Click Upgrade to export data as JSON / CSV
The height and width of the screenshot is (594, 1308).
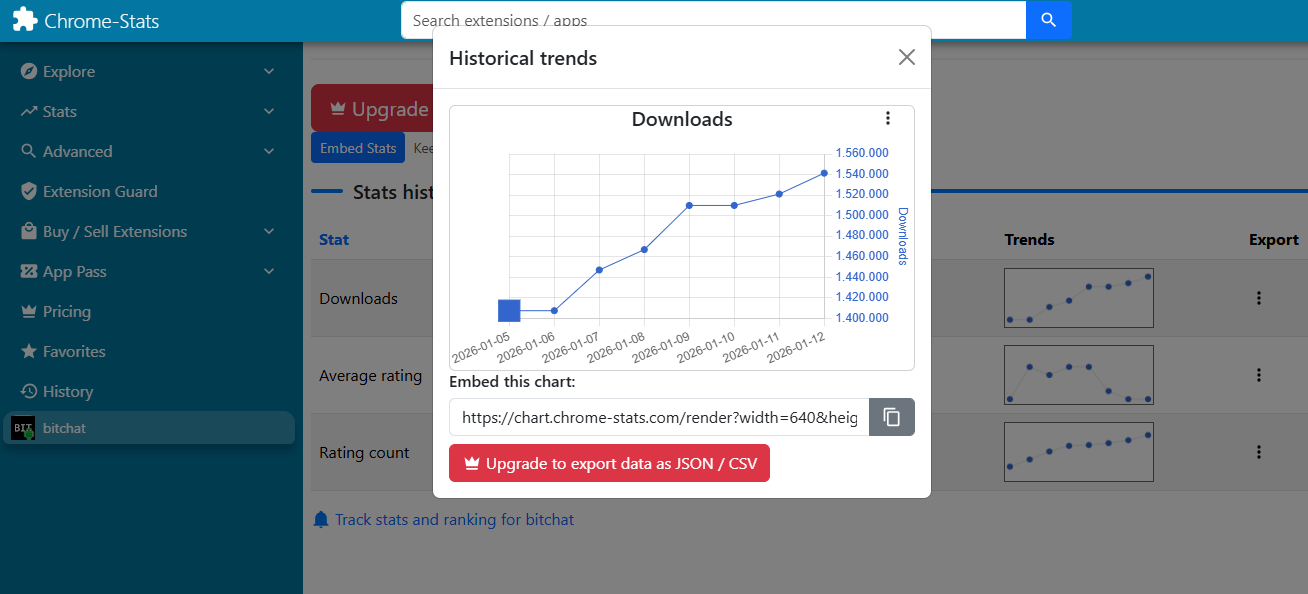pos(609,464)
